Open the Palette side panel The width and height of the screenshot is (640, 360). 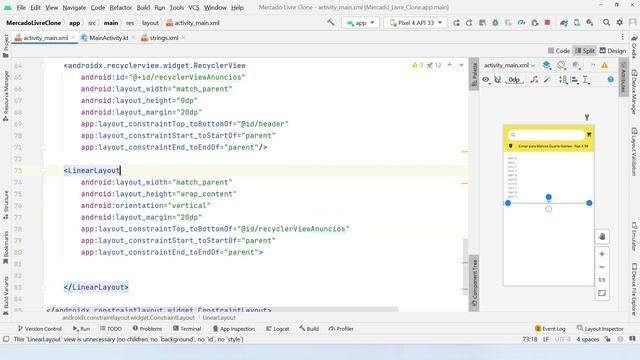pyautogui.click(x=474, y=74)
